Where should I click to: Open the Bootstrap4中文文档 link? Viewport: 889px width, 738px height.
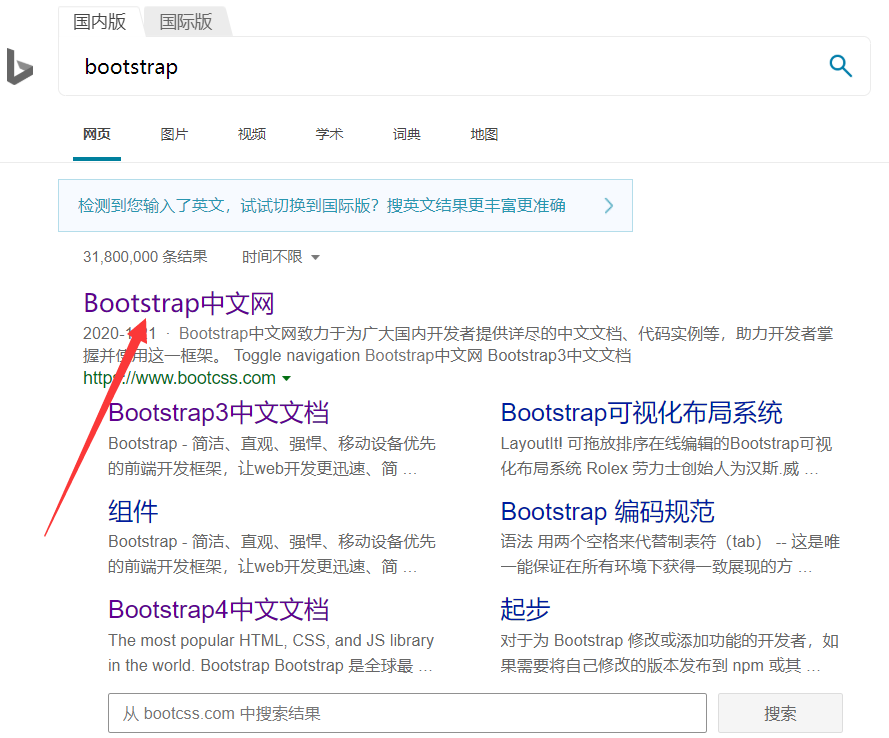pyautogui.click(x=218, y=609)
